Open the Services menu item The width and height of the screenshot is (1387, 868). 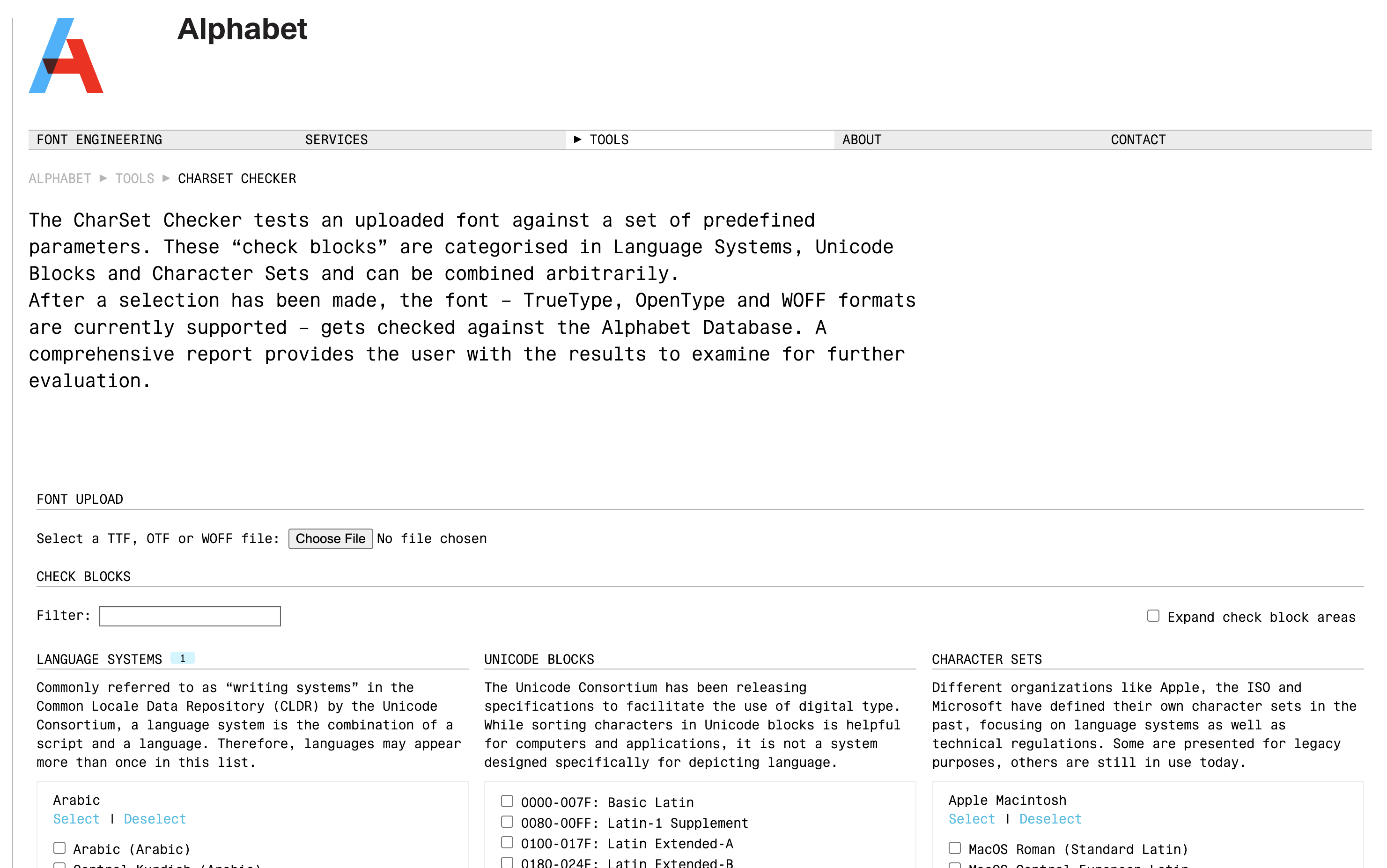336,140
